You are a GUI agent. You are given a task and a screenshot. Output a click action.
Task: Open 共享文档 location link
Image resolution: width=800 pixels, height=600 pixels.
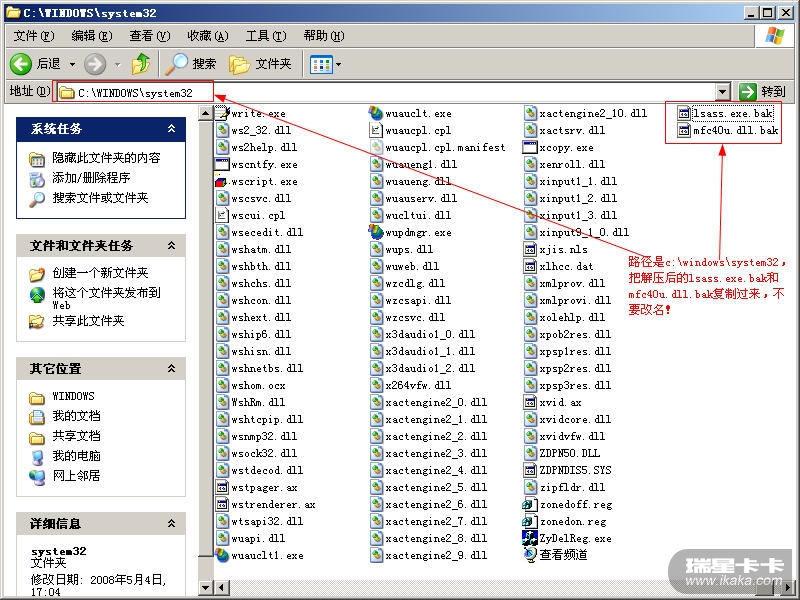[76, 436]
